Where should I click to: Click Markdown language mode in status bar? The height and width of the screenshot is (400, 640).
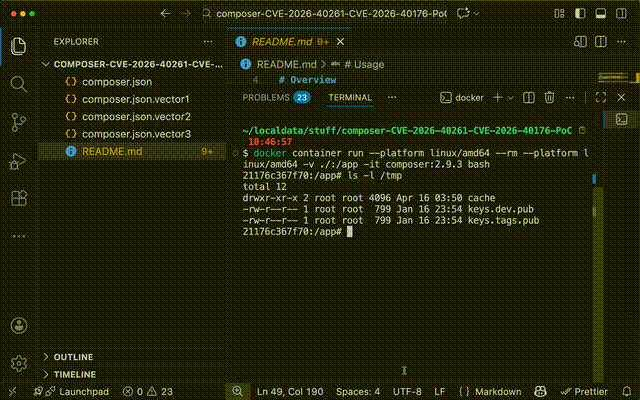coord(496,391)
